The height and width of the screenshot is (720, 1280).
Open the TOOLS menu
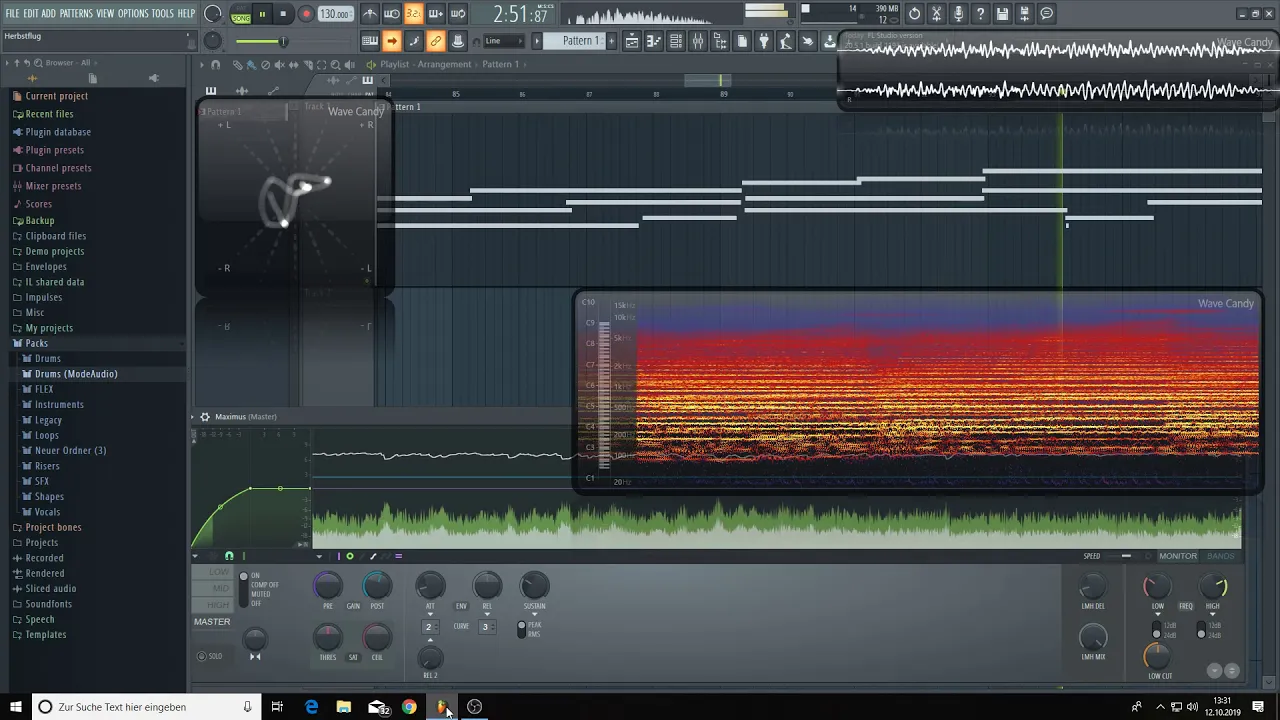163,13
